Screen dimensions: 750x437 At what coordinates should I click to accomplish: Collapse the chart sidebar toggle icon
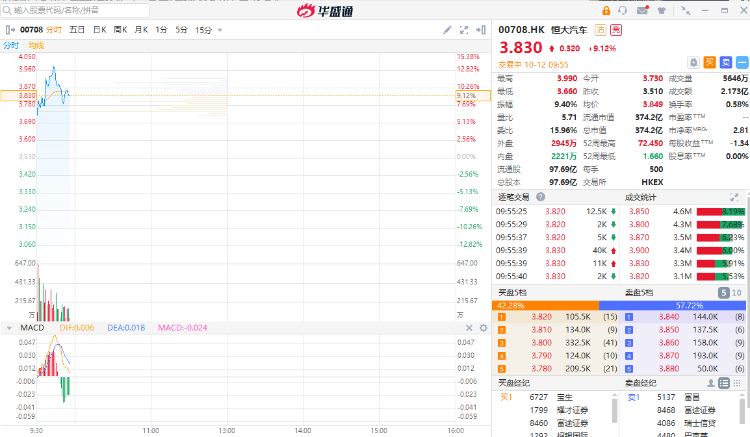click(x=9, y=30)
